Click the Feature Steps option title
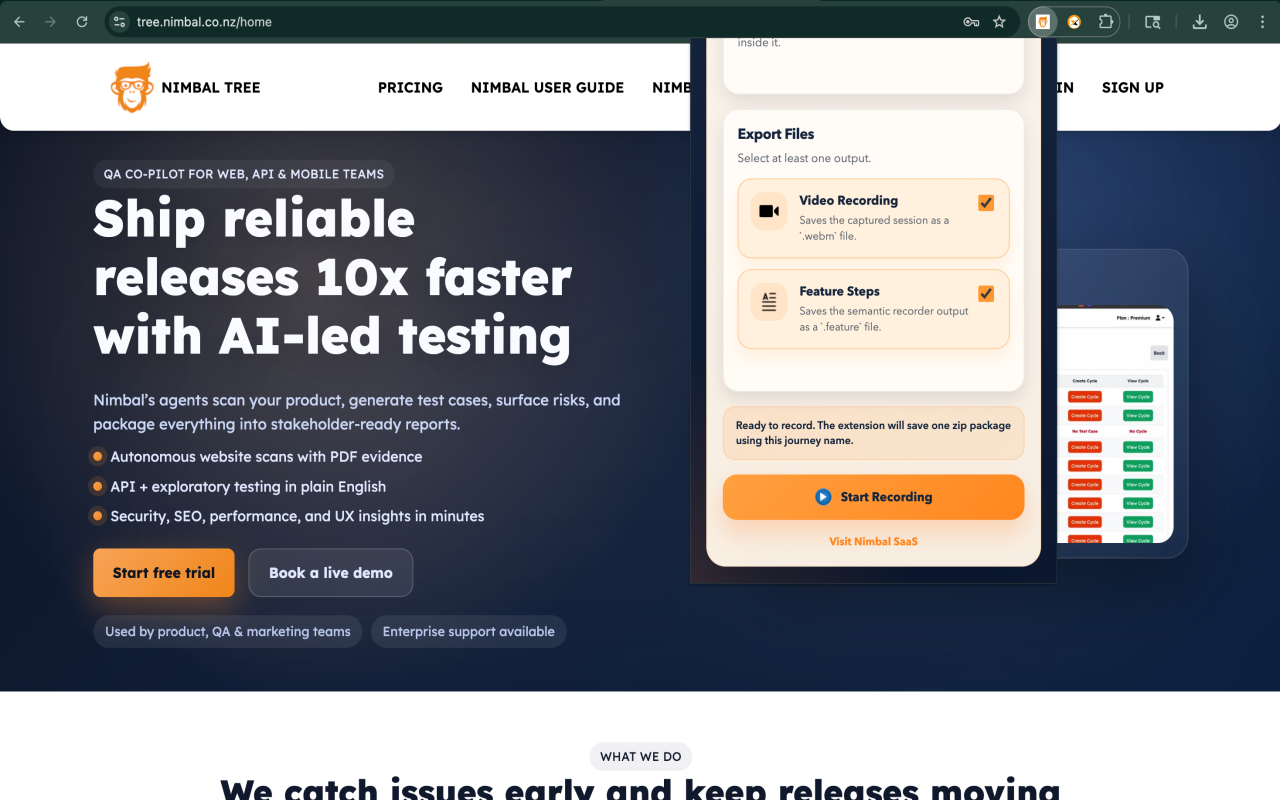This screenshot has width=1280, height=800. 839,292
